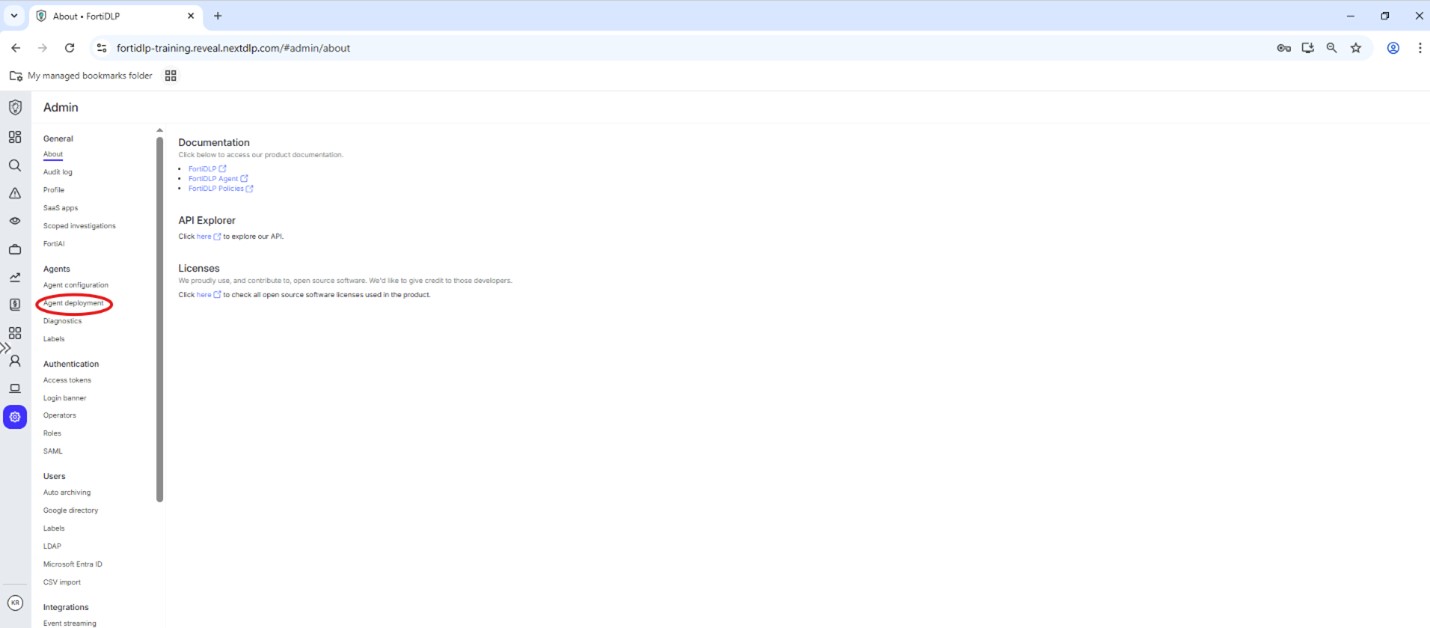The width and height of the screenshot is (1430, 628).
Task: Open the dollar document icon in sidebar
Action: tap(15, 305)
